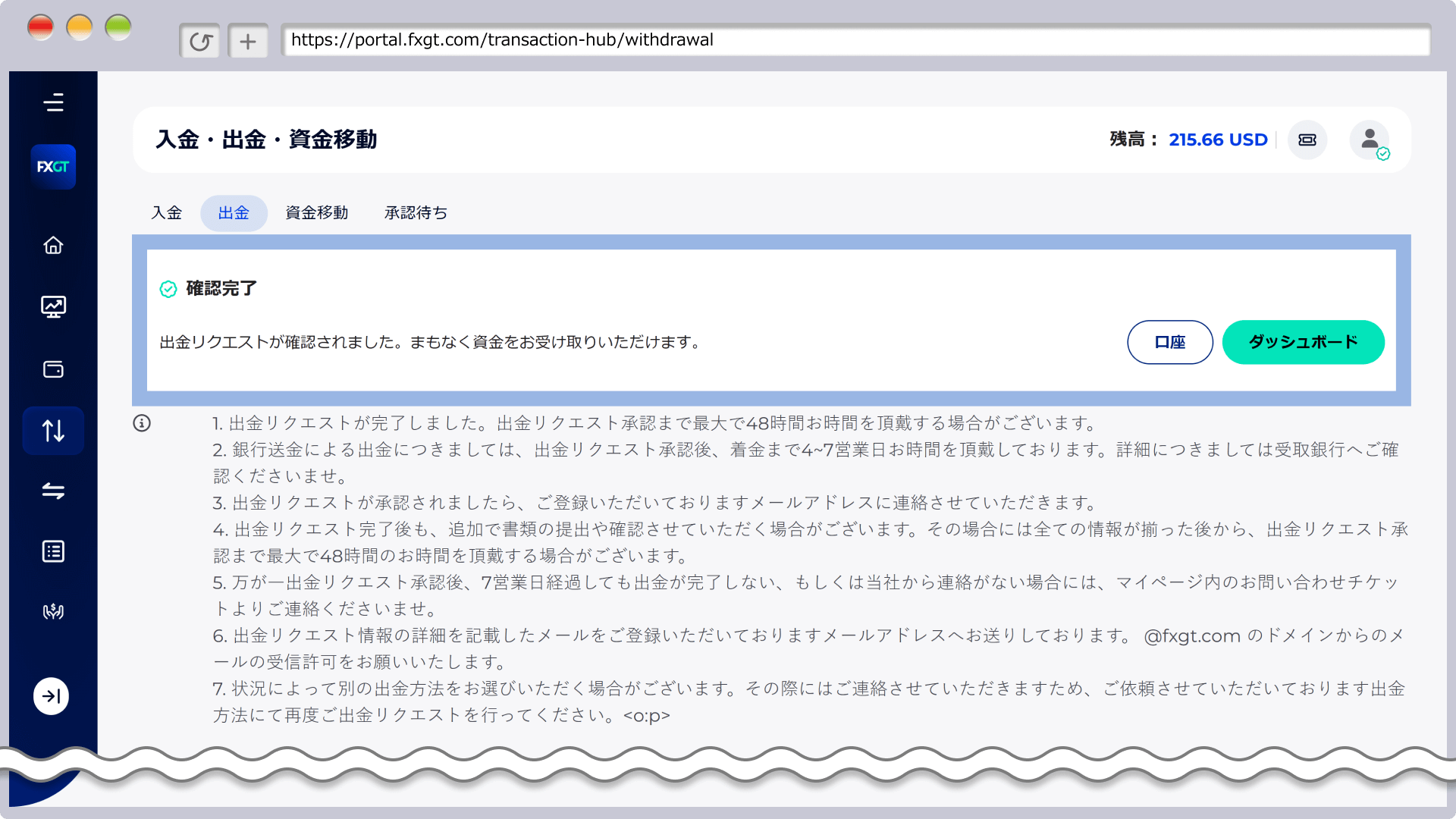Click note 3 about メールアドレス contact
Viewport: 1456px width, 819px height.
click(x=654, y=503)
